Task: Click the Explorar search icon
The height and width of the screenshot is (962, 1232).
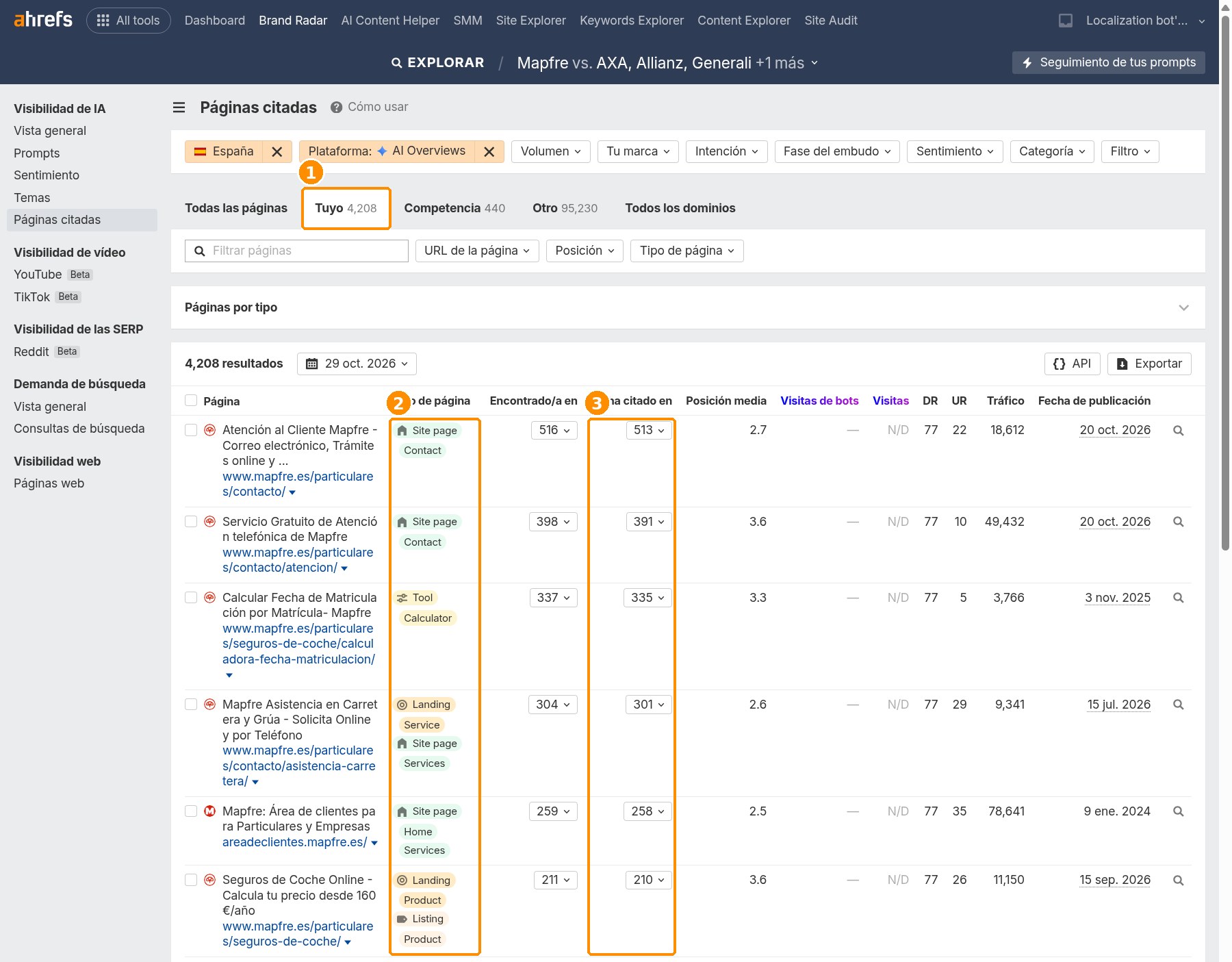Action: tap(396, 63)
